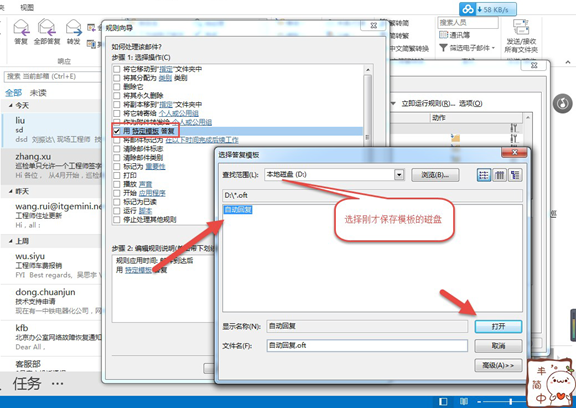Open the Address Book (通讯簿) icon
The width and height of the screenshot is (576, 408).
[x=443, y=35]
